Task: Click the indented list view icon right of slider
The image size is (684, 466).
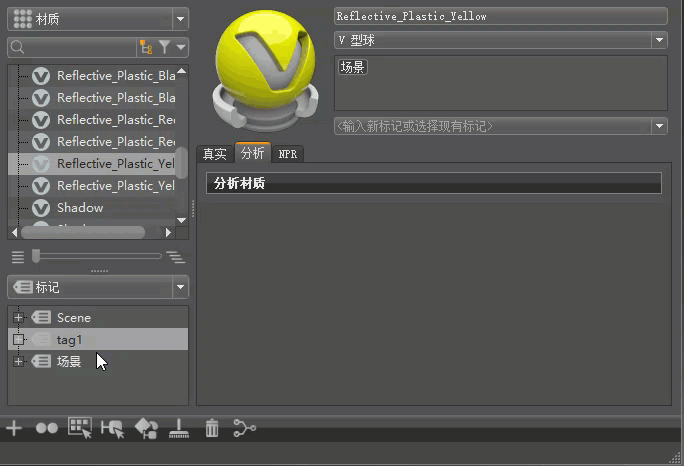Action: 176,257
